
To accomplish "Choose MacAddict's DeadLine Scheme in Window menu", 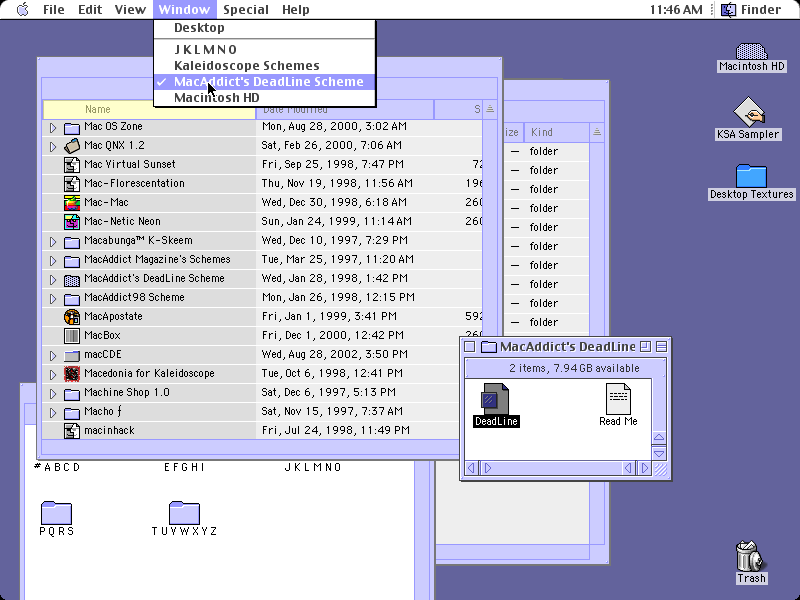I will (264, 82).
